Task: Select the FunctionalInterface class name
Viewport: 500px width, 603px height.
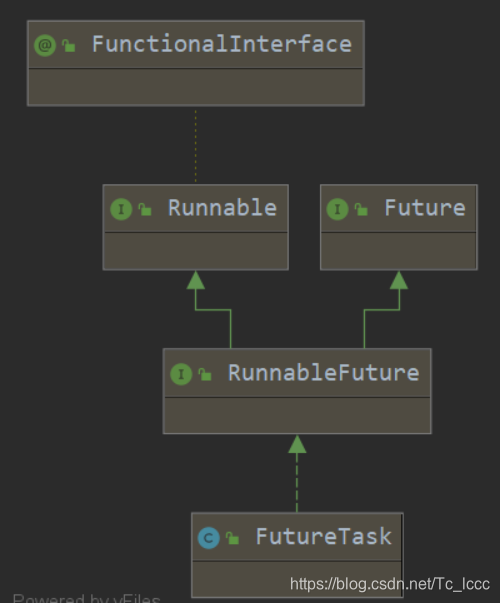Action: 222,44
